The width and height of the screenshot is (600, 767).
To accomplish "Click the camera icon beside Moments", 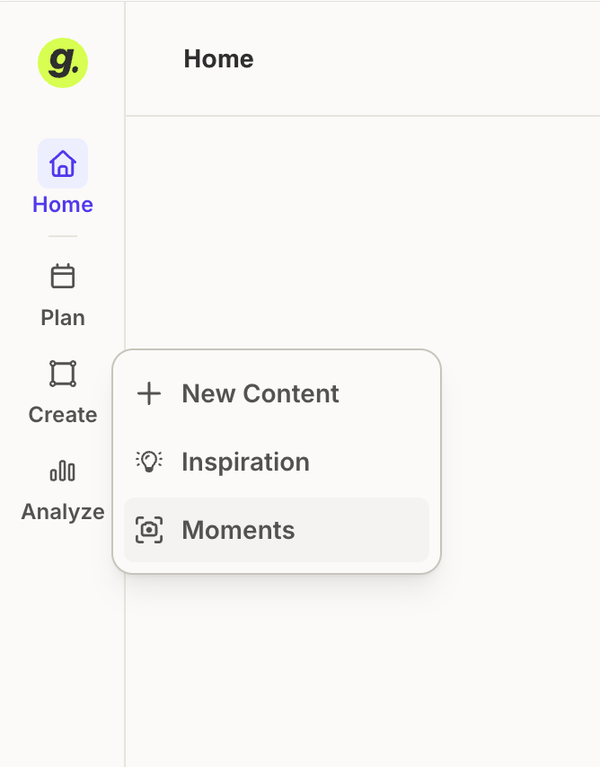I will coord(149,530).
